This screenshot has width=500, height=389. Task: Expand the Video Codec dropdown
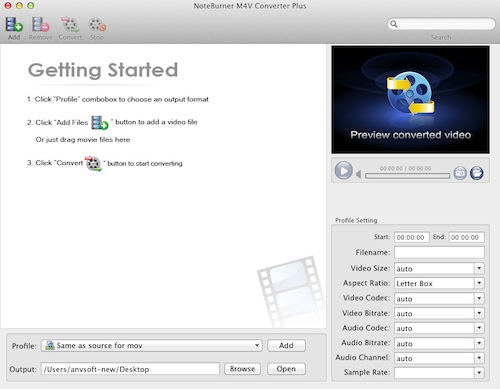coord(479,298)
